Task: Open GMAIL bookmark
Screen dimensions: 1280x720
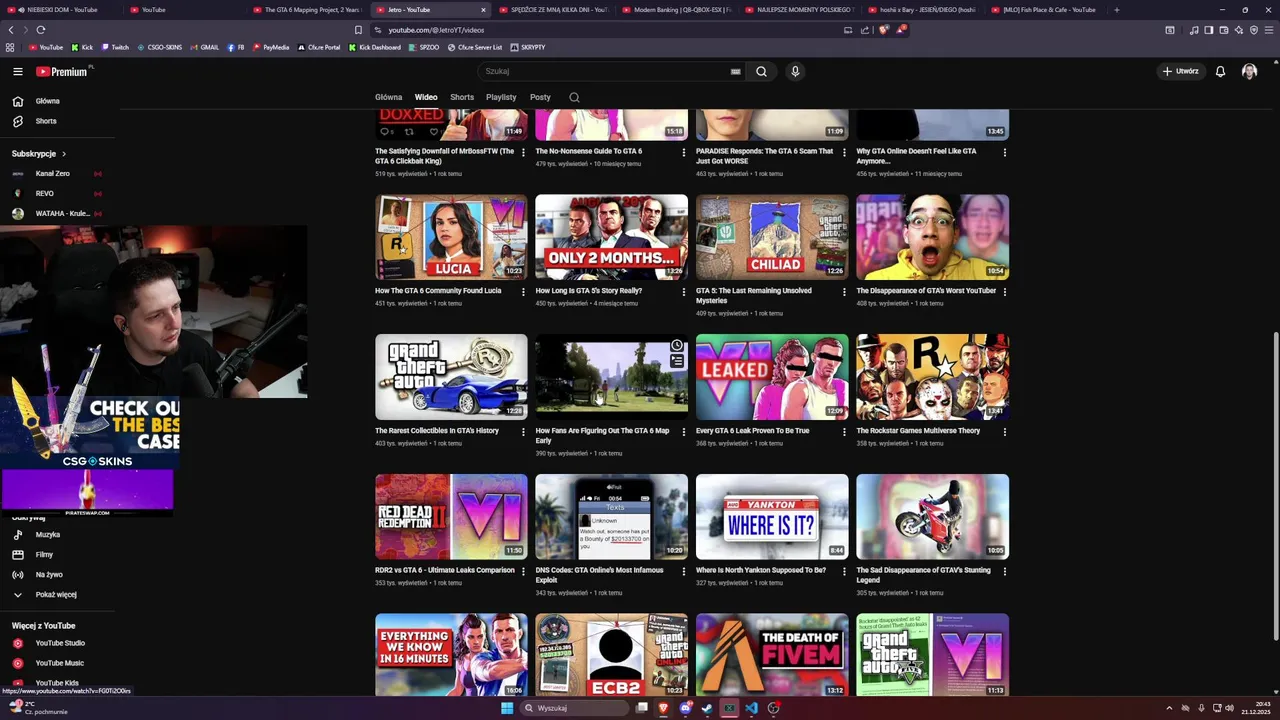Action: (204, 47)
